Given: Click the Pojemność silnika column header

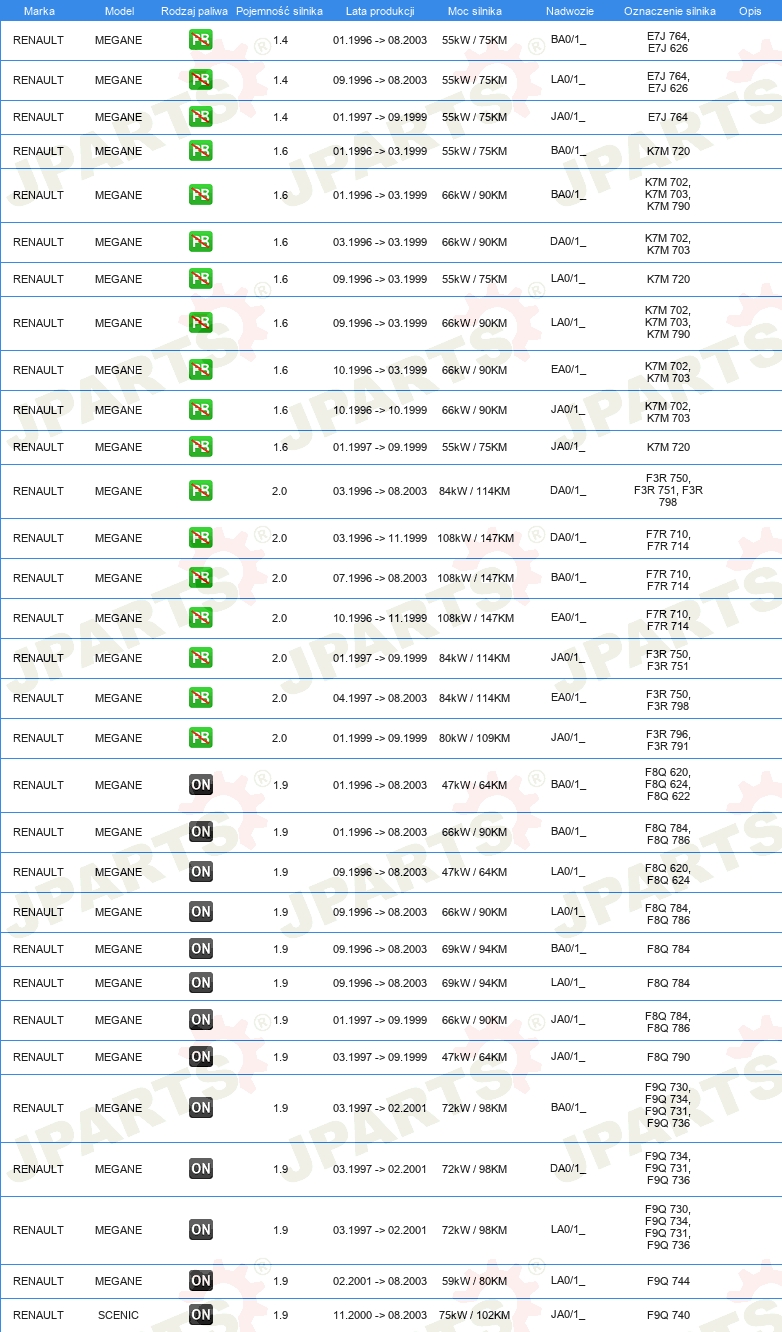Looking at the screenshot, I should (x=279, y=11).
